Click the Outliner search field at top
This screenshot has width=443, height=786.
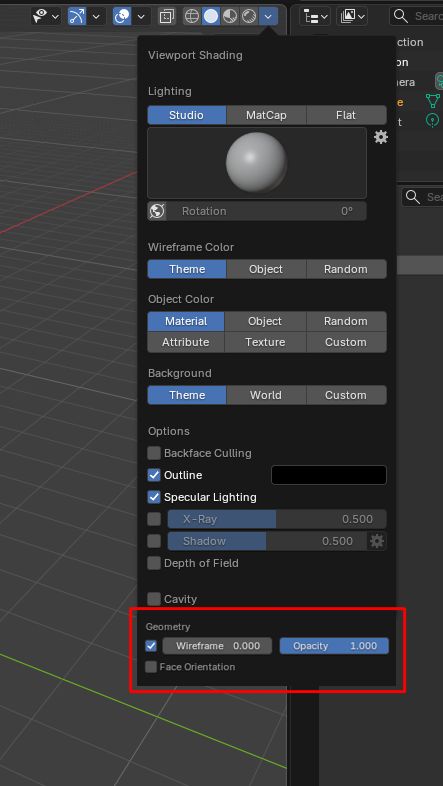click(x=416, y=17)
